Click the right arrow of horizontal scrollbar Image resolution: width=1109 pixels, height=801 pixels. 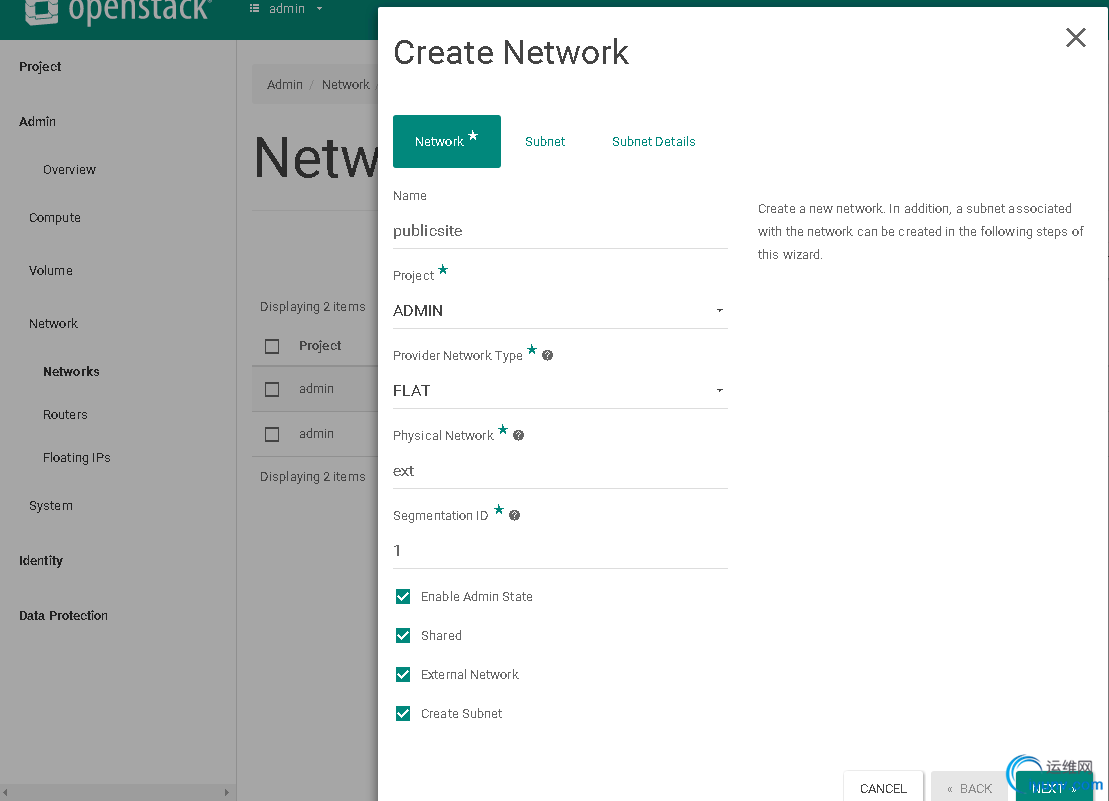(x=226, y=793)
